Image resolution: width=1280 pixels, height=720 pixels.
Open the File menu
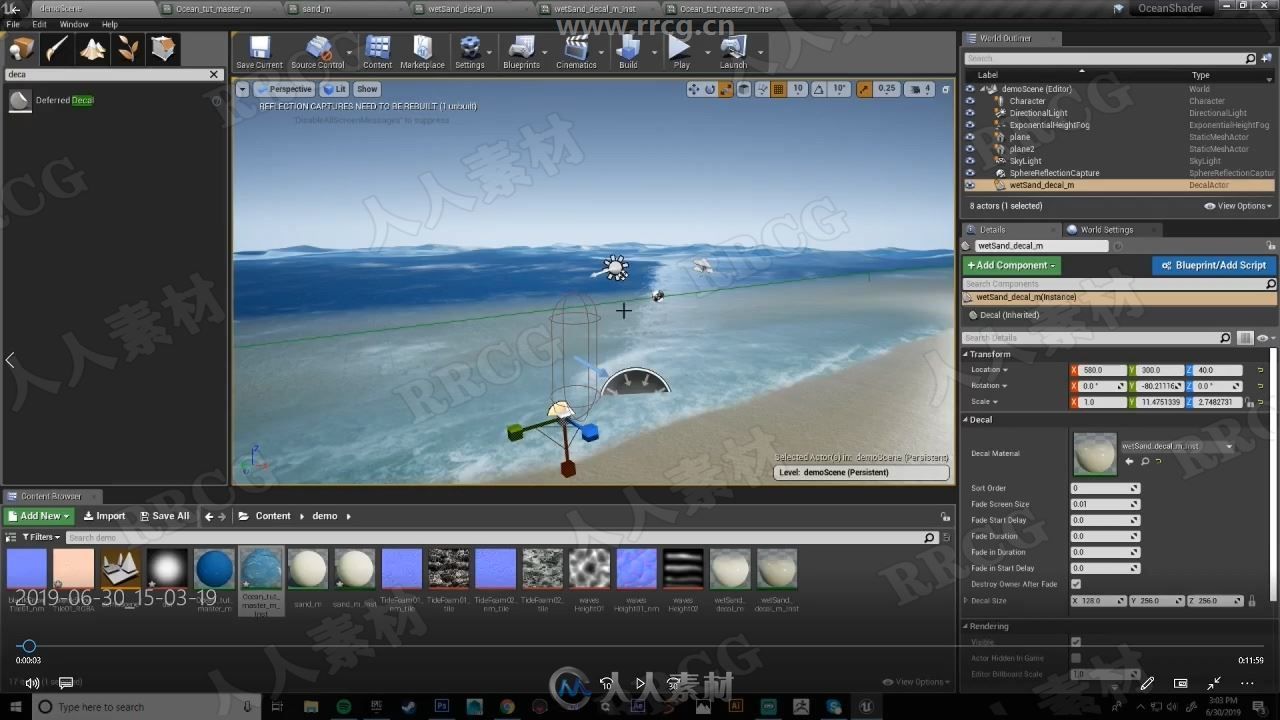[x=13, y=24]
